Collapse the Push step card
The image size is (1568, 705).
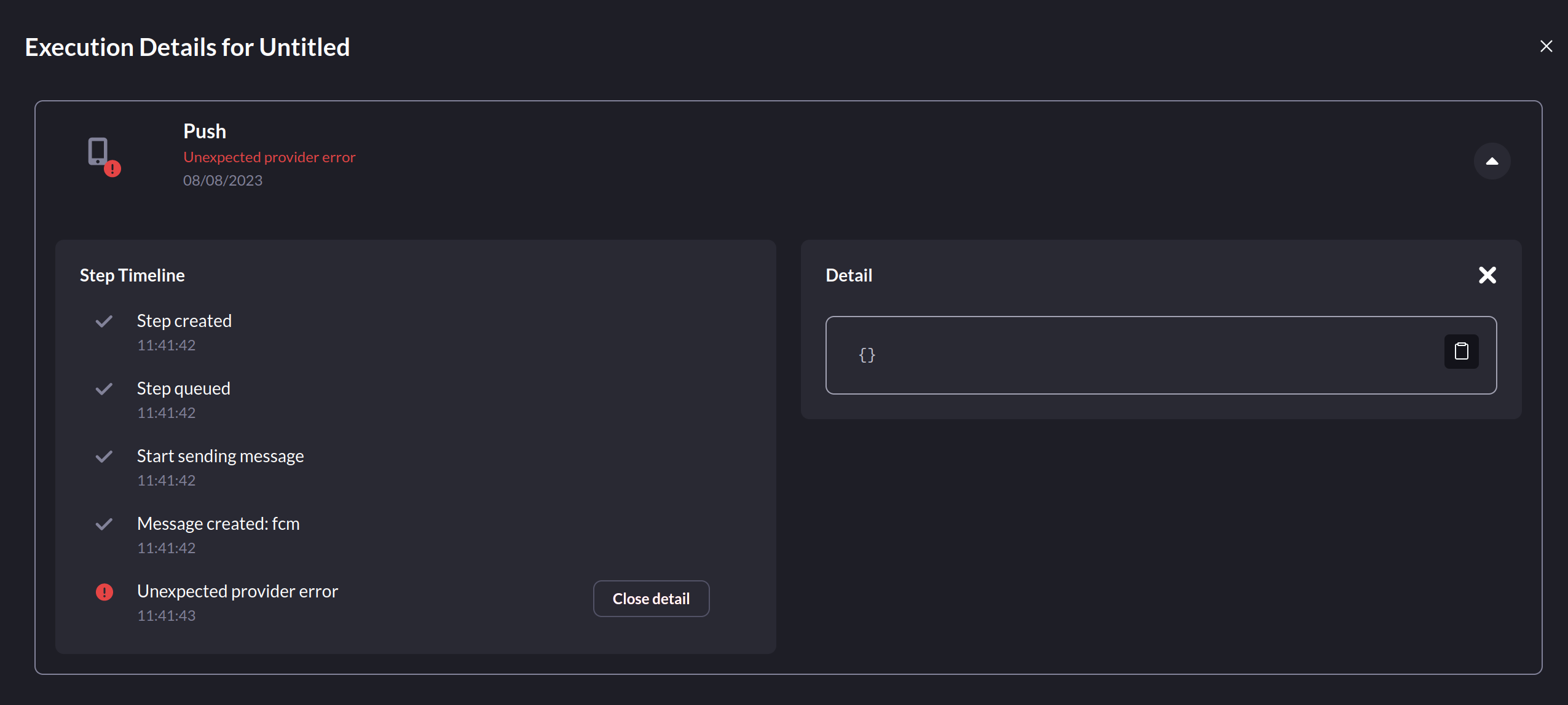1492,161
